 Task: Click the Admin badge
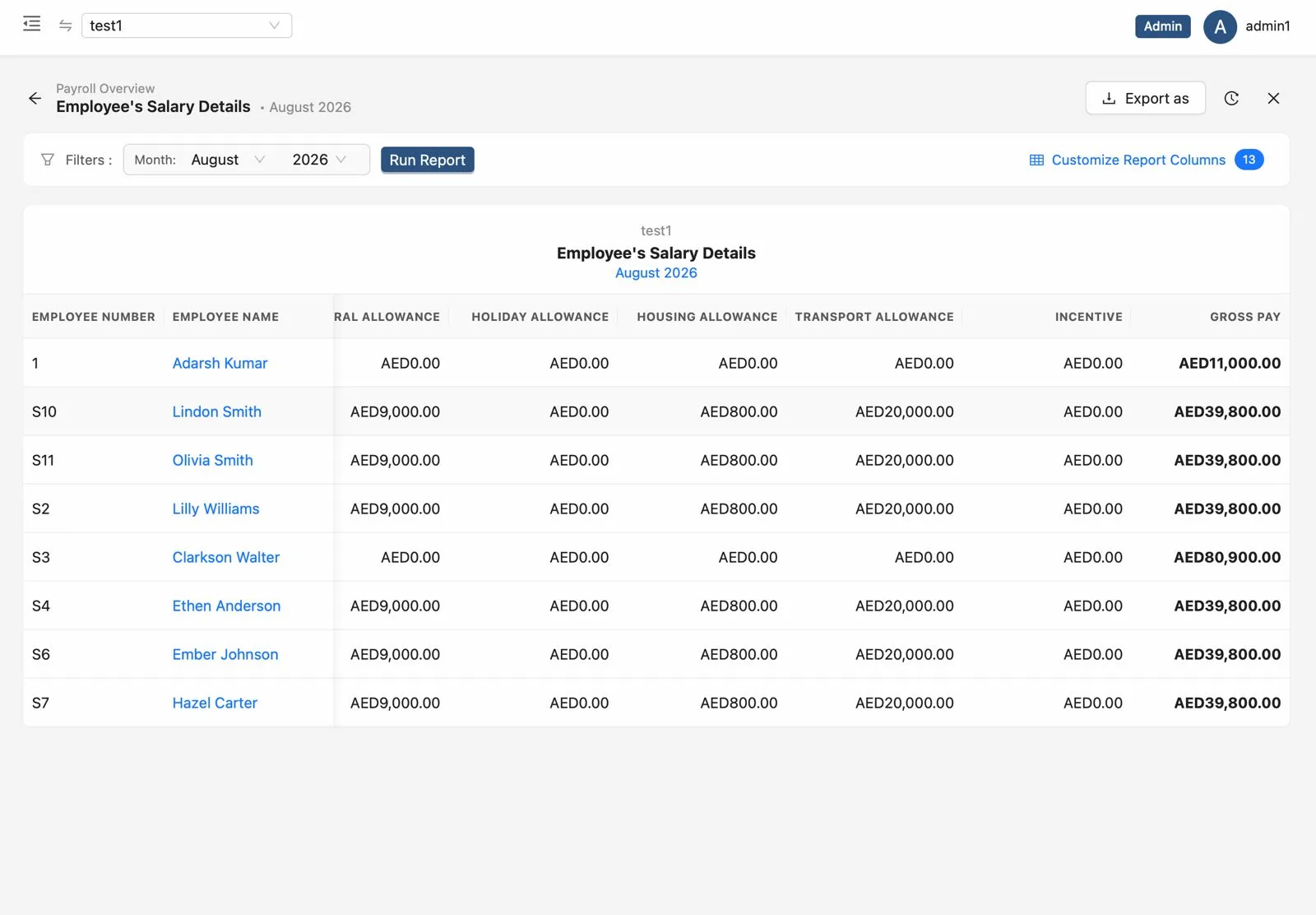click(1162, 26)
